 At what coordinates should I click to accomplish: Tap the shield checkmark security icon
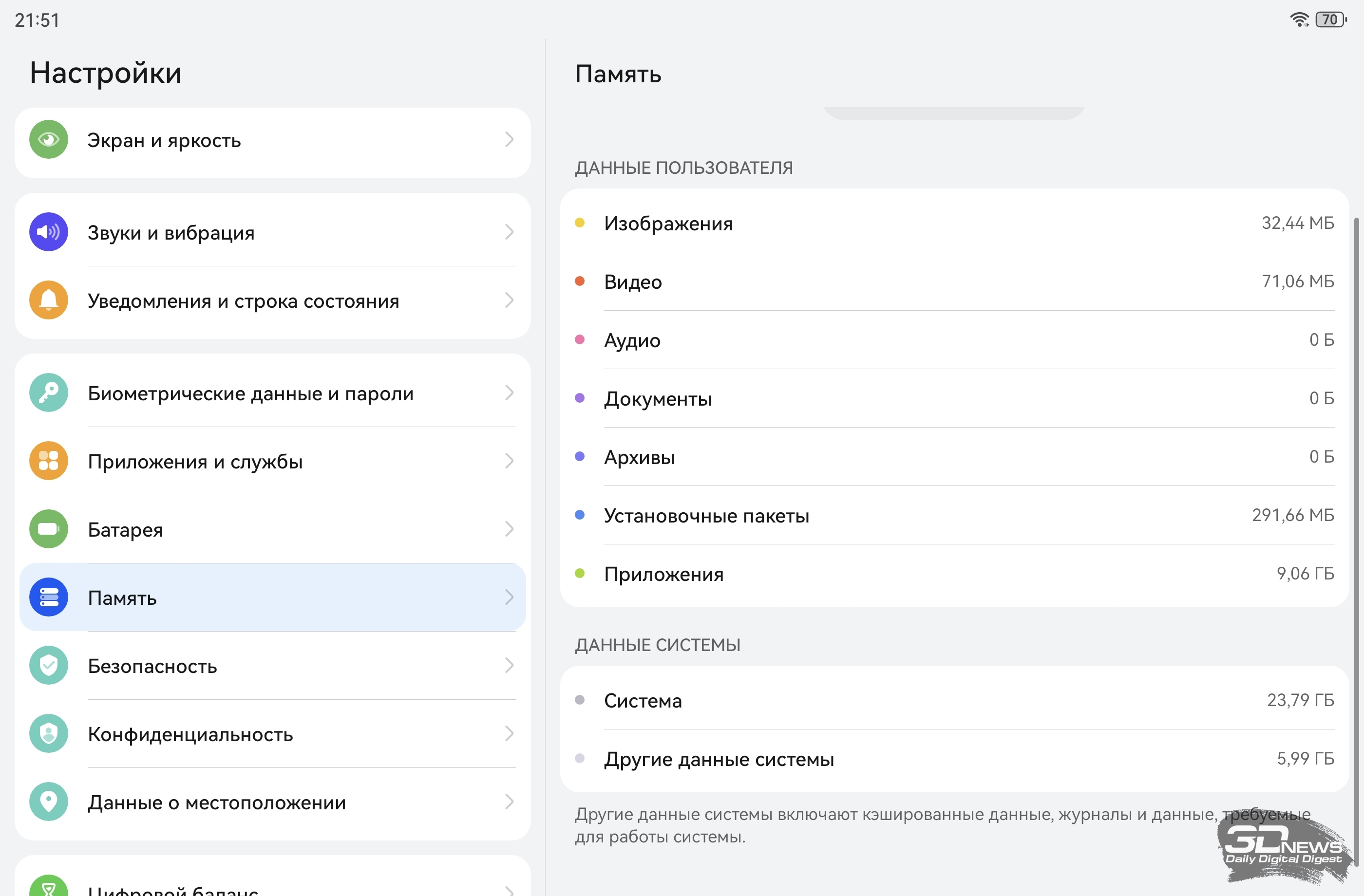pos(49,666)
